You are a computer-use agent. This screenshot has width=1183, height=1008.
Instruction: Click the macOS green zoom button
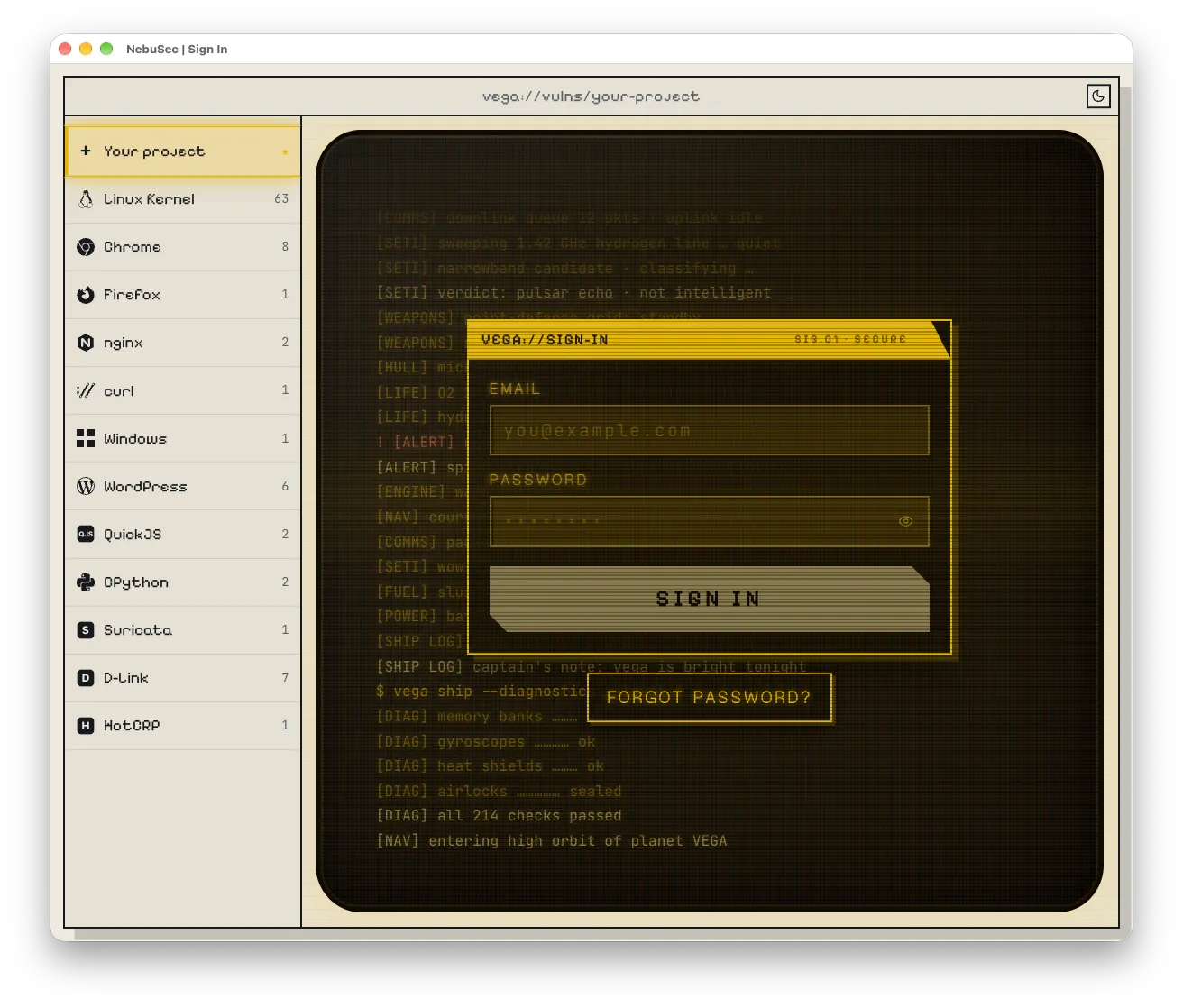(x=106, y=49)
